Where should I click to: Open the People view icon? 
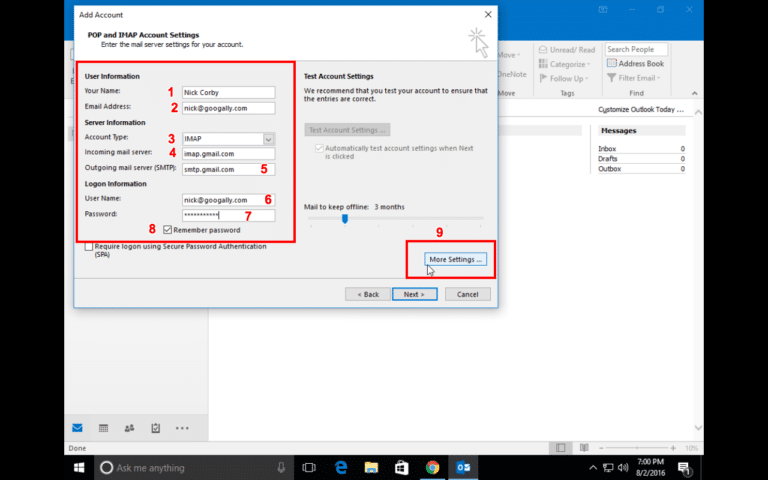tap(129, 428)
